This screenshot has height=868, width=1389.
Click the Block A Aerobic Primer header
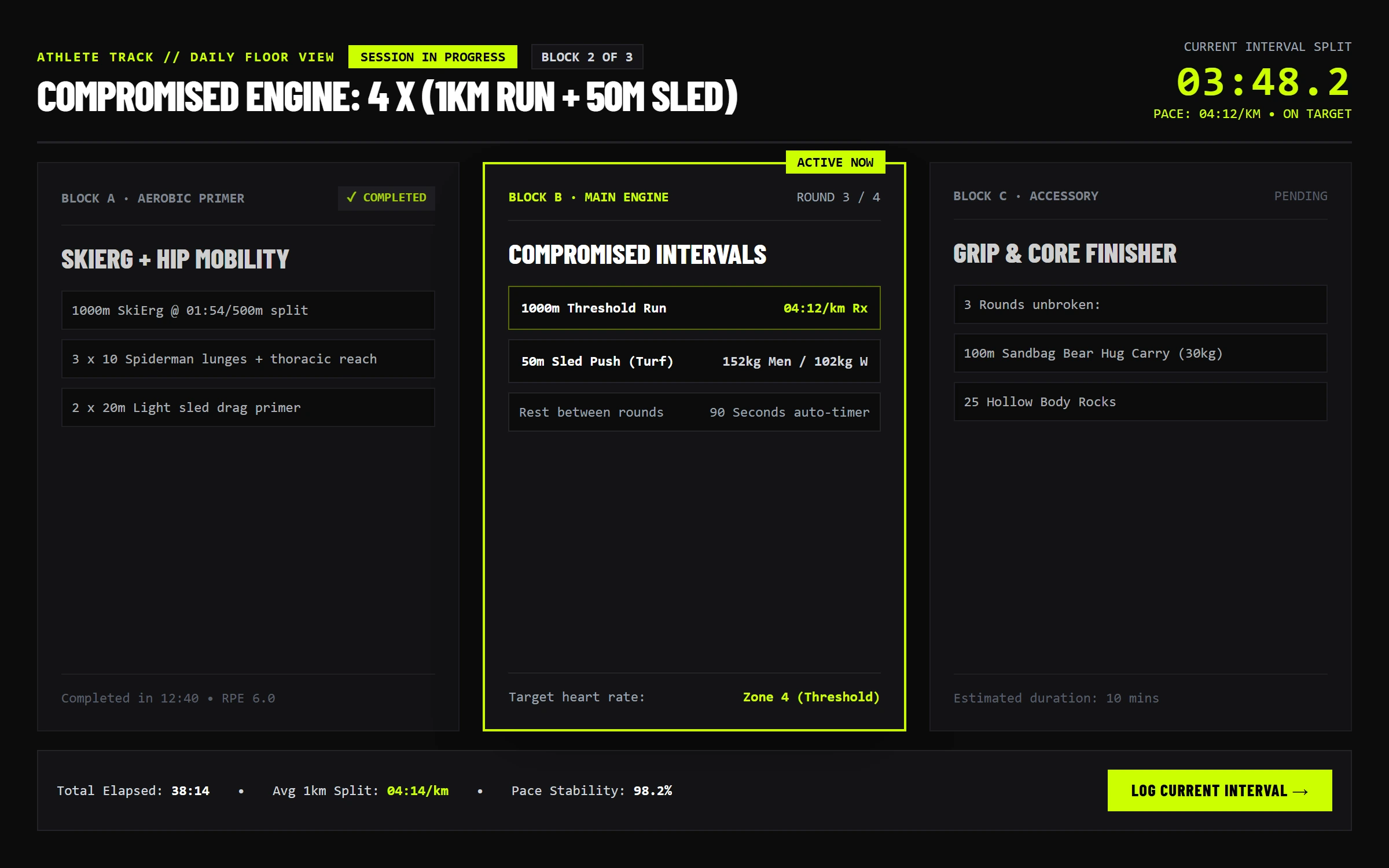(x=153, y=198)
